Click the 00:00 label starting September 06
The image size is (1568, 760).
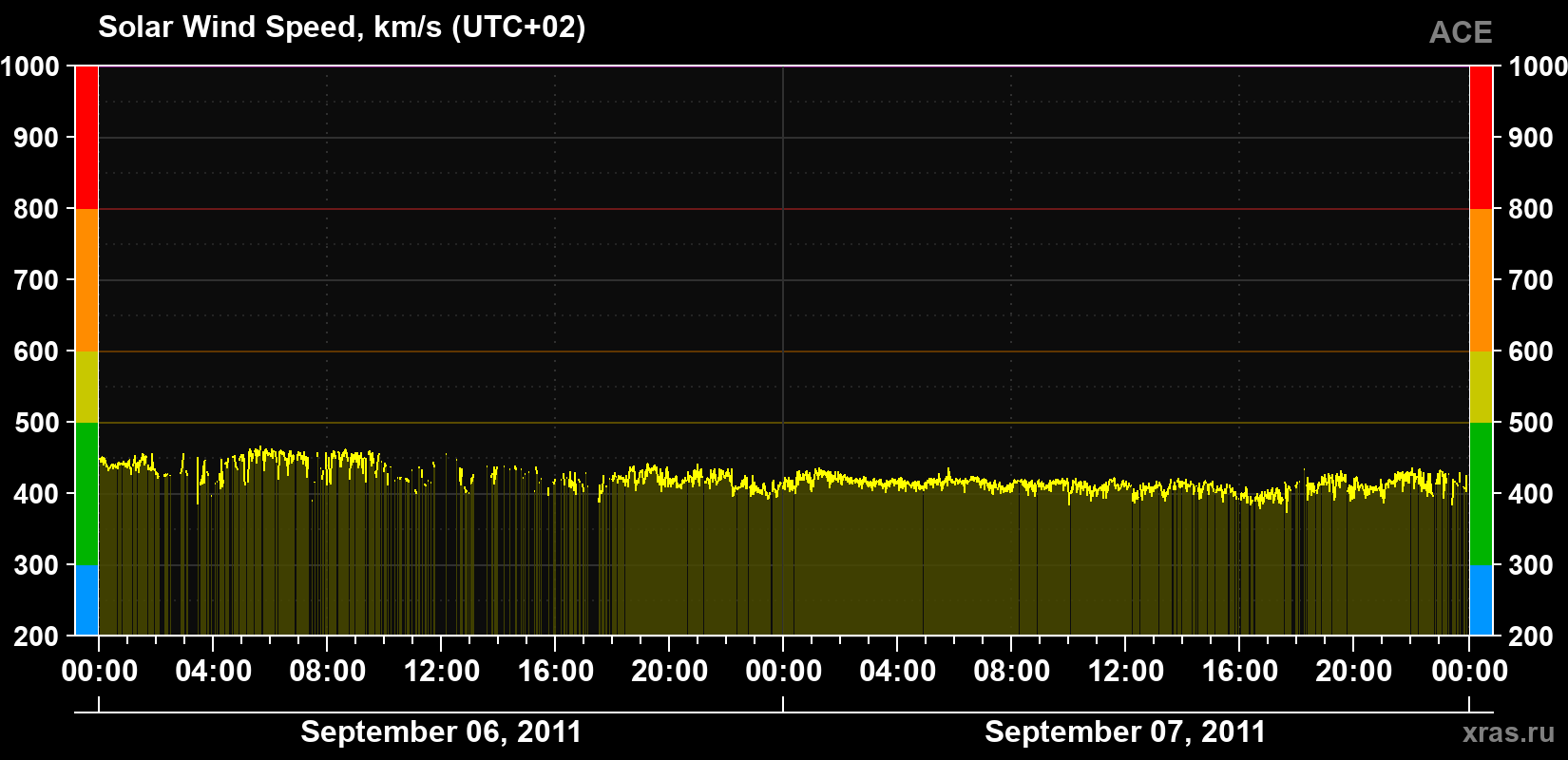(100, 672)
